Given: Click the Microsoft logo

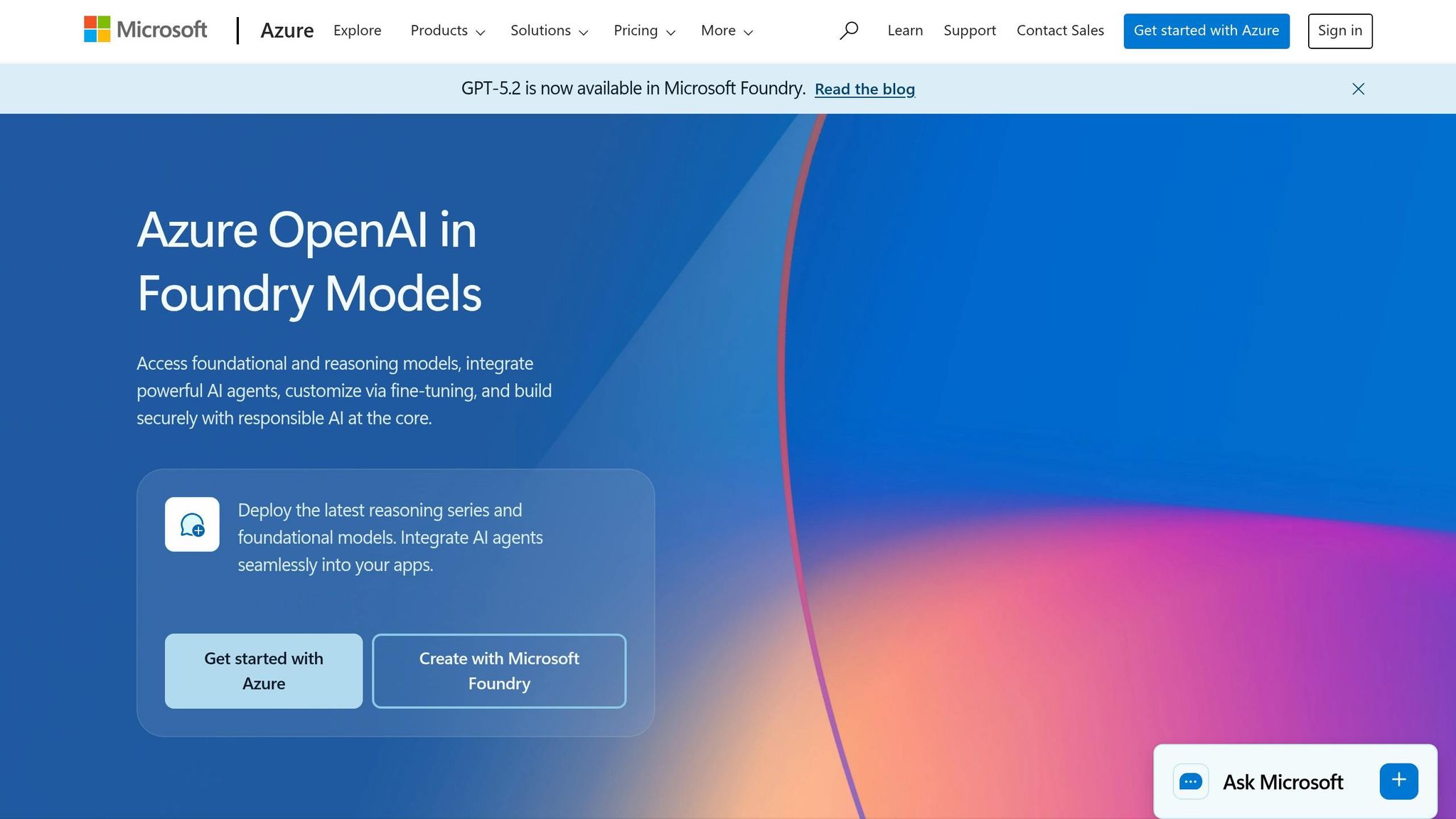Looking at the screenshot, I should [x=145, y=30].
